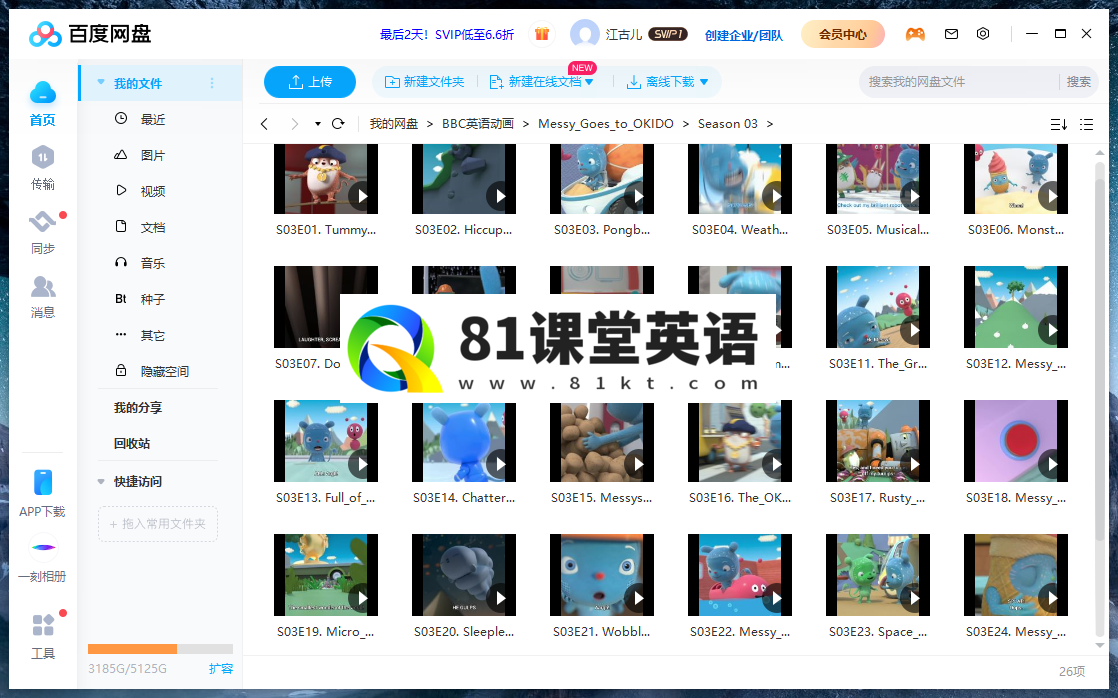Image resolution: width=1118 pixels, height=698 pixels.
Task: Select the S03E14 Chatter video thumbnail
Action: [463, 441]
